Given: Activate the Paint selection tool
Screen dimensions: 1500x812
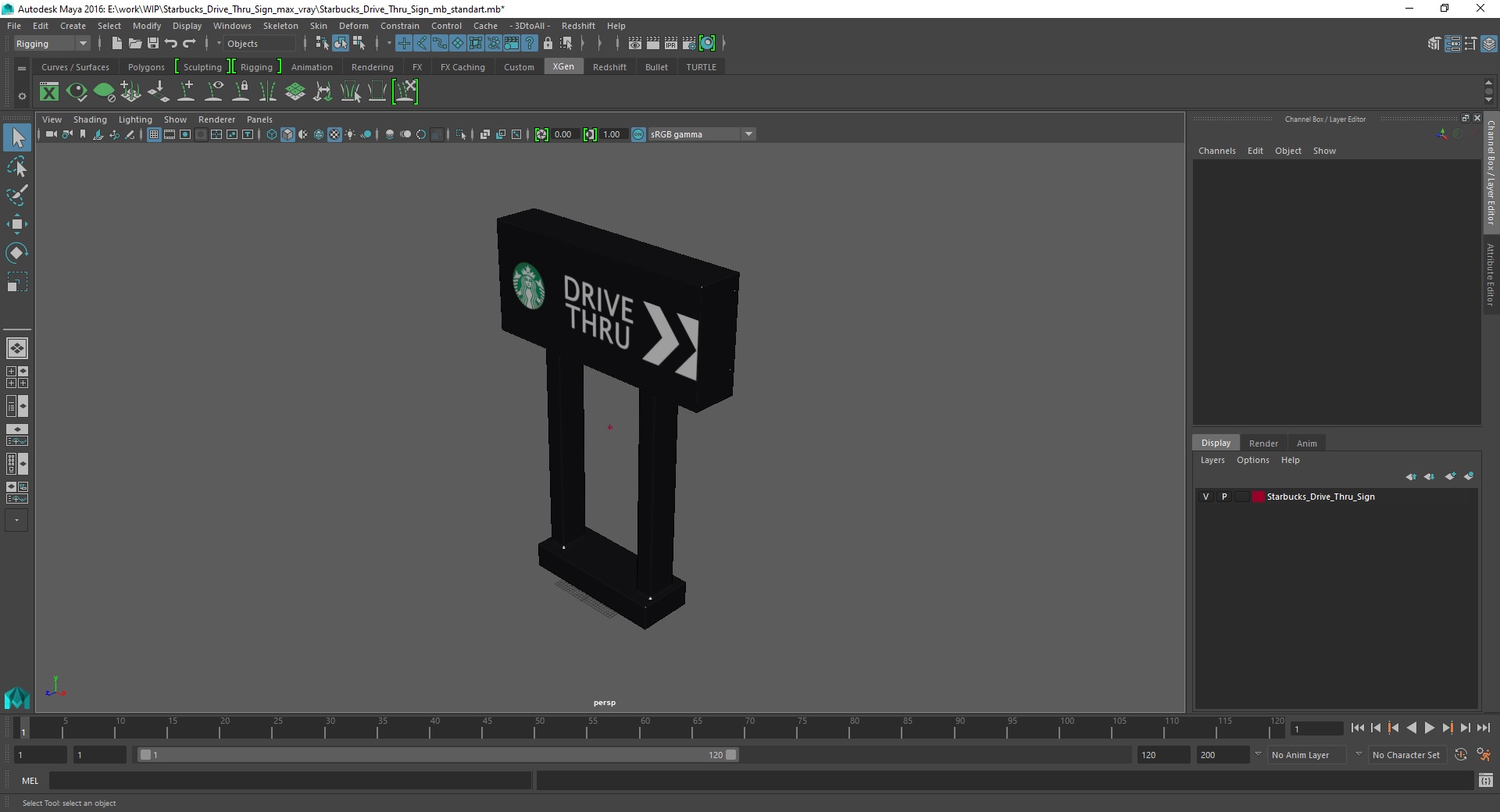Looking at the screenshot, I should point(17,195).
